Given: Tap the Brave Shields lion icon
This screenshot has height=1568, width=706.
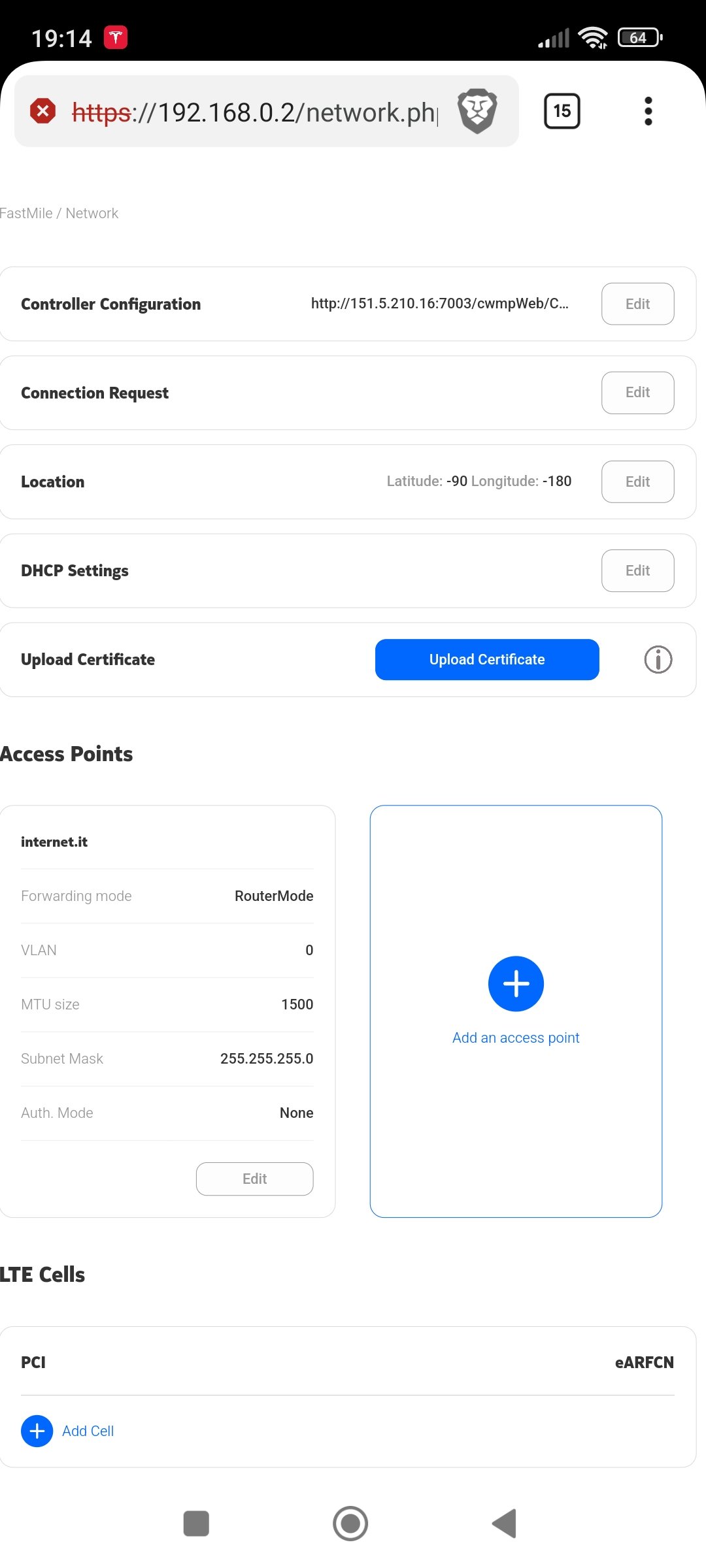Looking at the screenshot, I should (477, 111).
